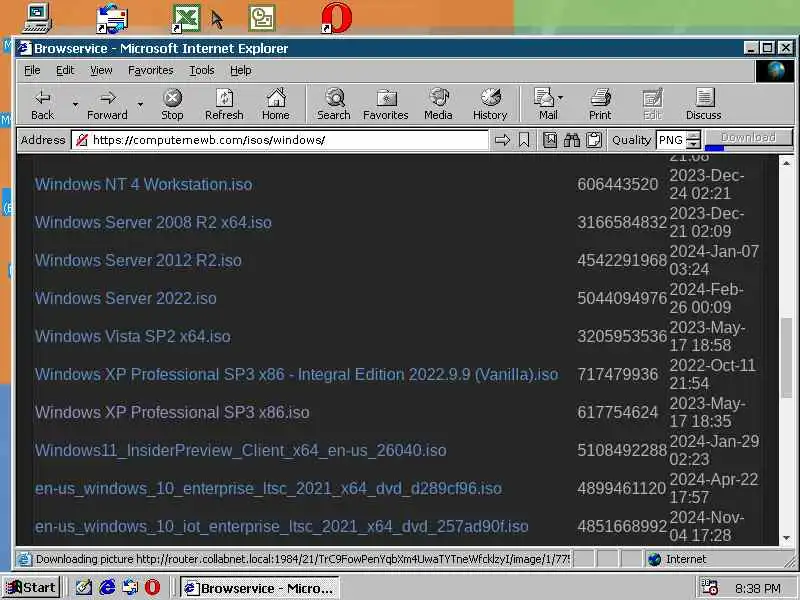Click the address bar URL field
Viewport: 800px width, 600px height.
click(280, 140)
